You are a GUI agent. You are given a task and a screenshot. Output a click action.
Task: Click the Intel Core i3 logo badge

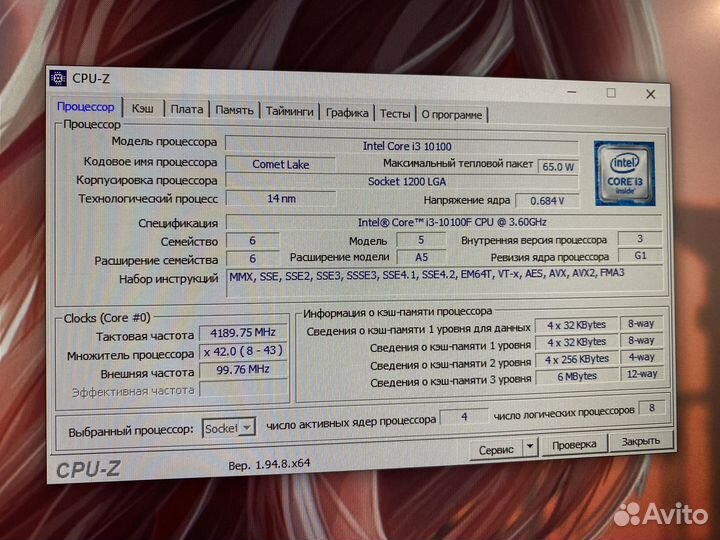624,174
